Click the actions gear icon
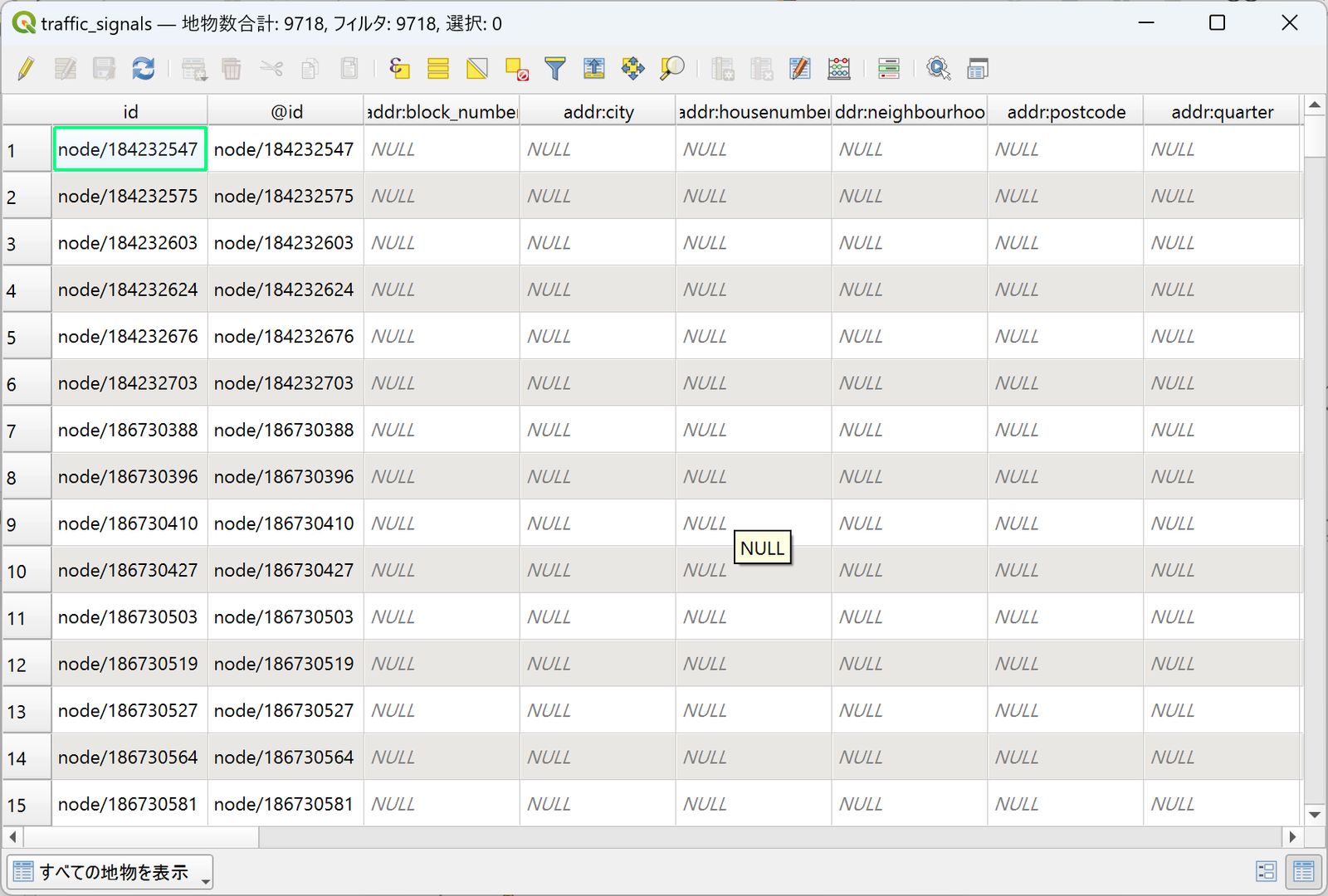This screenshot has width=1328, height=896. pos(939,69)
